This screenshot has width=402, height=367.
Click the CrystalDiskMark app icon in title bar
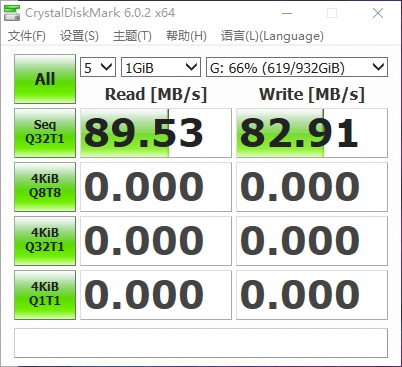point(12,13)
